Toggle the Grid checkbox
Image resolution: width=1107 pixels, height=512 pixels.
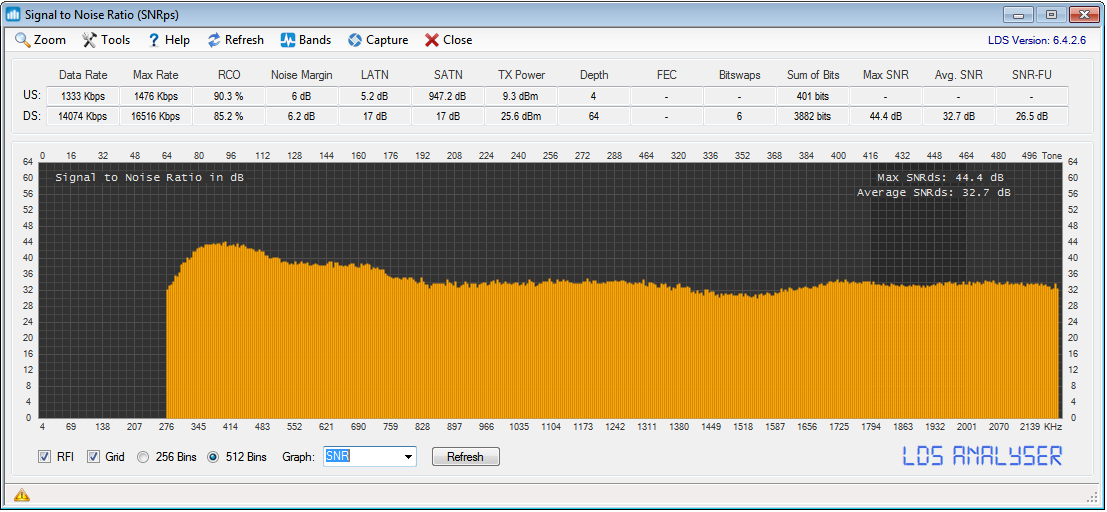point(94,457)
